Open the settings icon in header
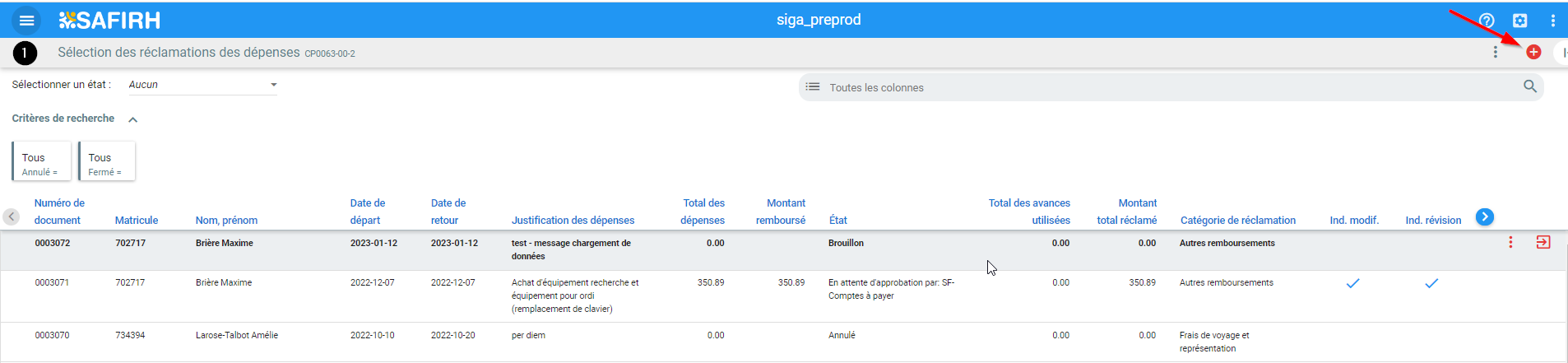This screenshot has height=363, width=1568. click(1519, 21)
